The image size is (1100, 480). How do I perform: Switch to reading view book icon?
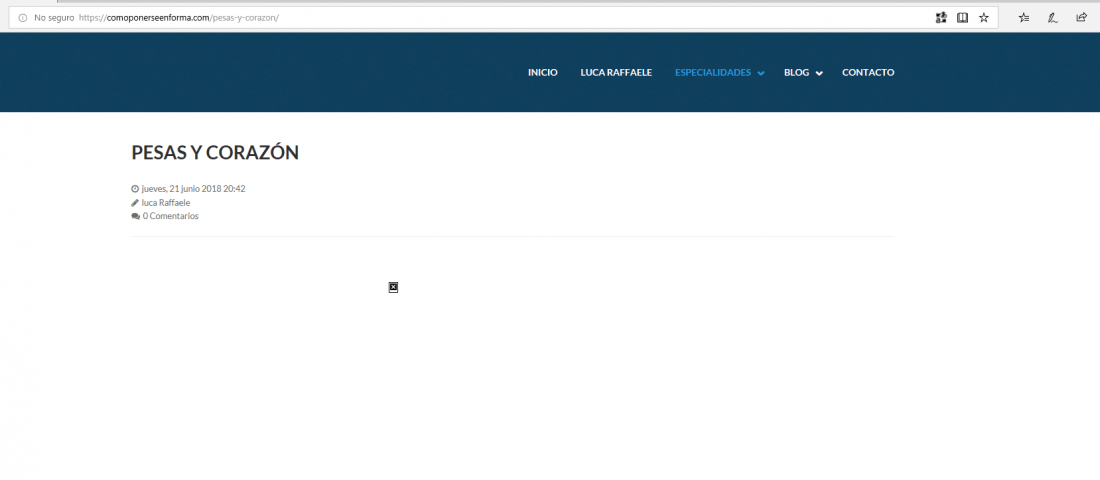coord(962,18)
